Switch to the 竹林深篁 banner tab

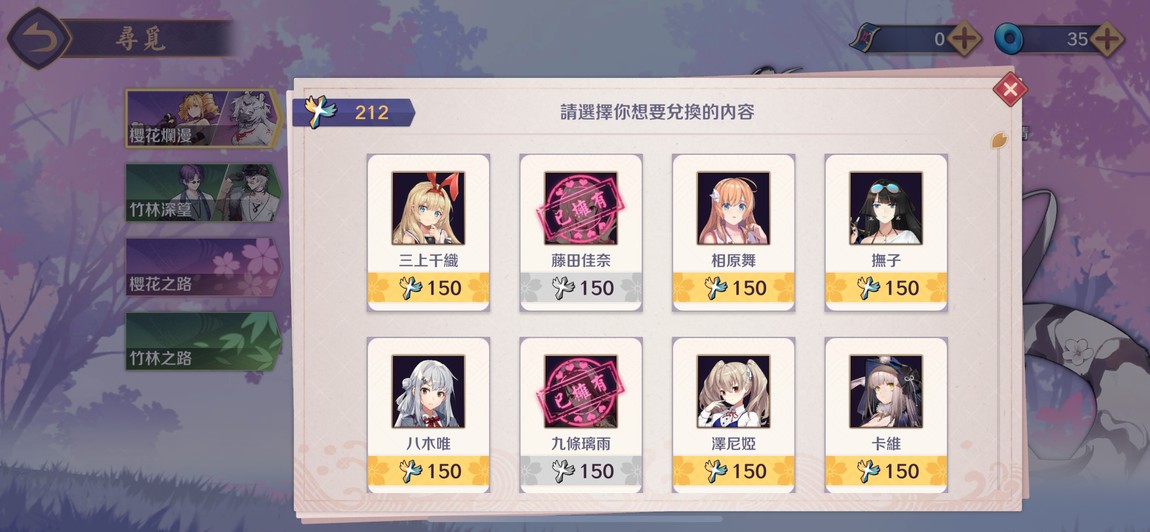pos(203,193)
